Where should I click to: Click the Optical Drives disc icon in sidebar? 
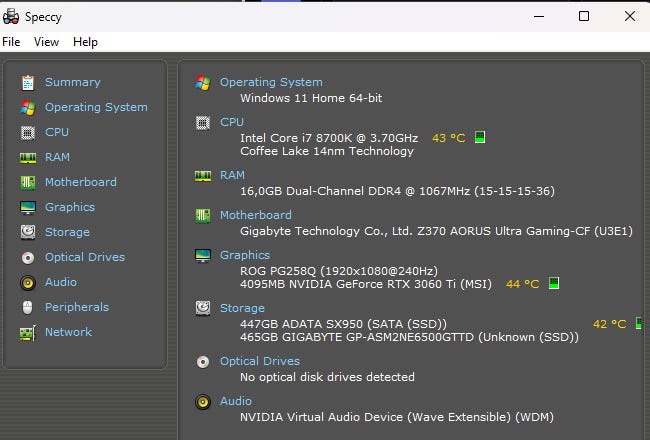pyautogui.click(x=28, y=257)
